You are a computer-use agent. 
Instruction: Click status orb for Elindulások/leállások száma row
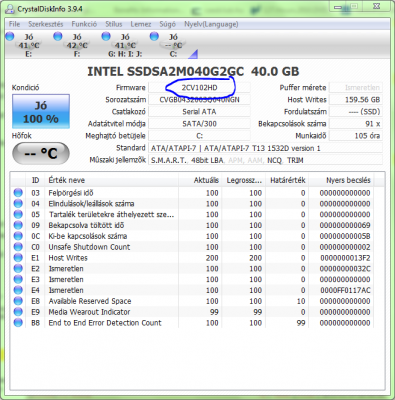[18, 203]
